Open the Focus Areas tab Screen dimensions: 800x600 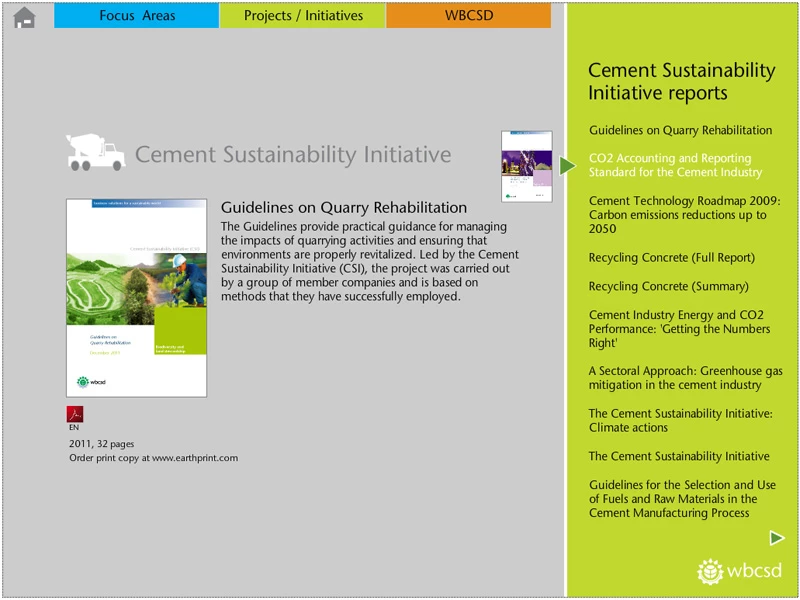[x=137, y=15]
